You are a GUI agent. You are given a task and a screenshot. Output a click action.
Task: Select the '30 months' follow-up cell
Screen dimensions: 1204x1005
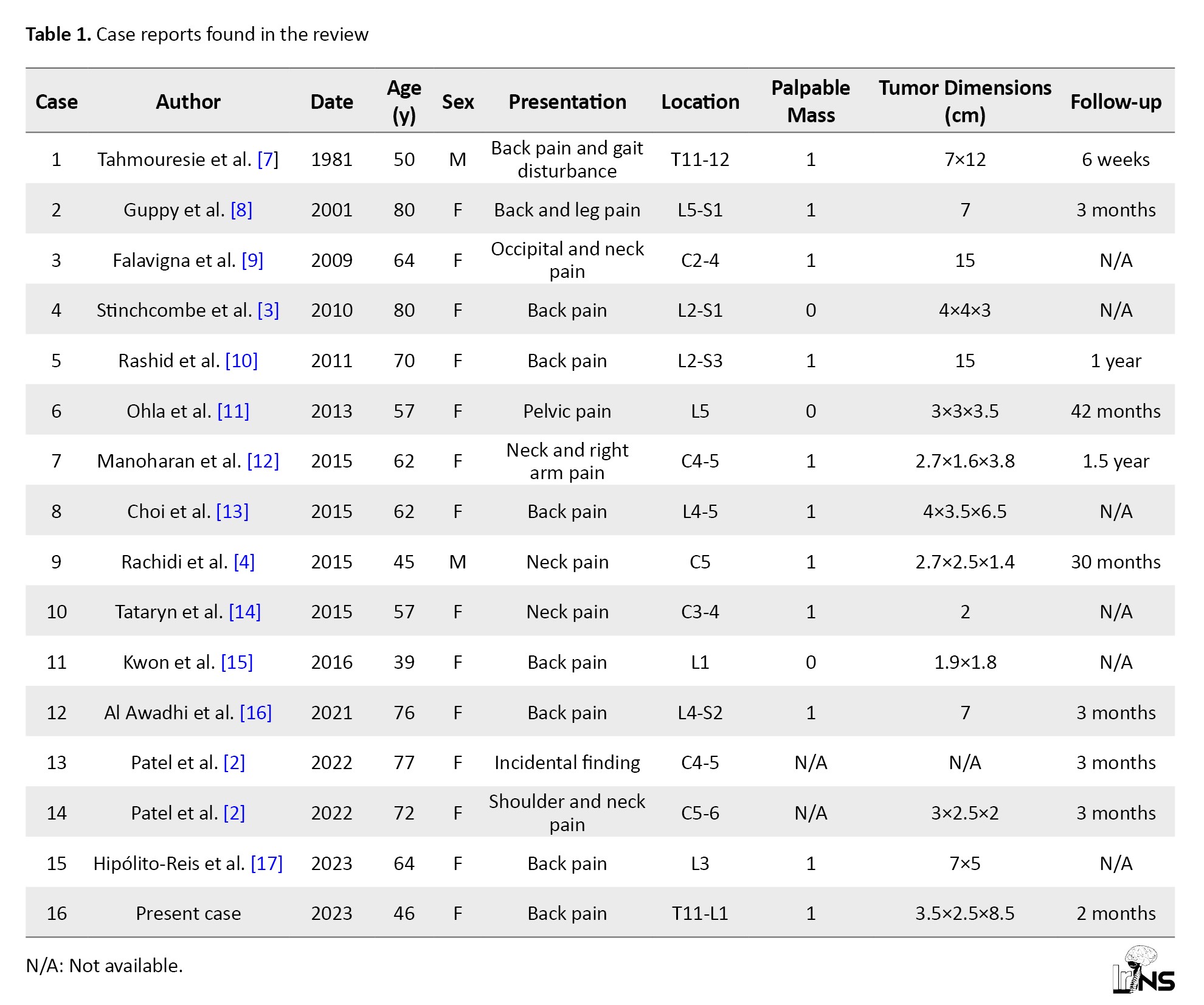[1116, 562]
